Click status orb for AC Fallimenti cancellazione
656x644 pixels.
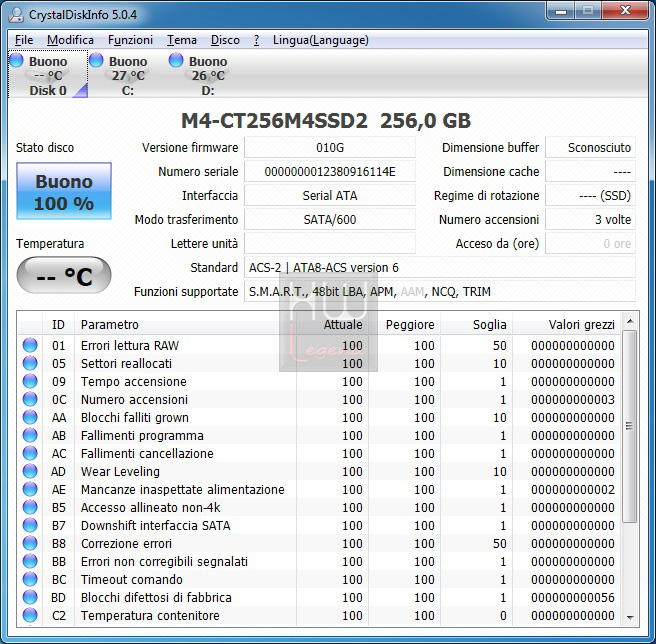click(30, 453)
